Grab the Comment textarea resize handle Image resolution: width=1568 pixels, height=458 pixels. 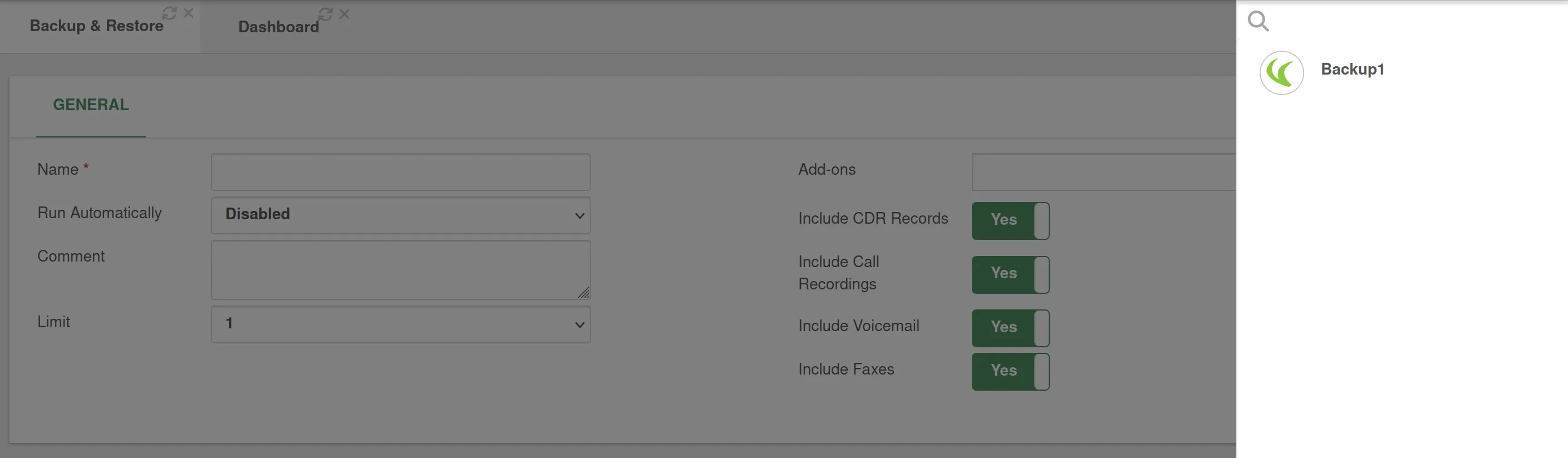click(583, 293)
